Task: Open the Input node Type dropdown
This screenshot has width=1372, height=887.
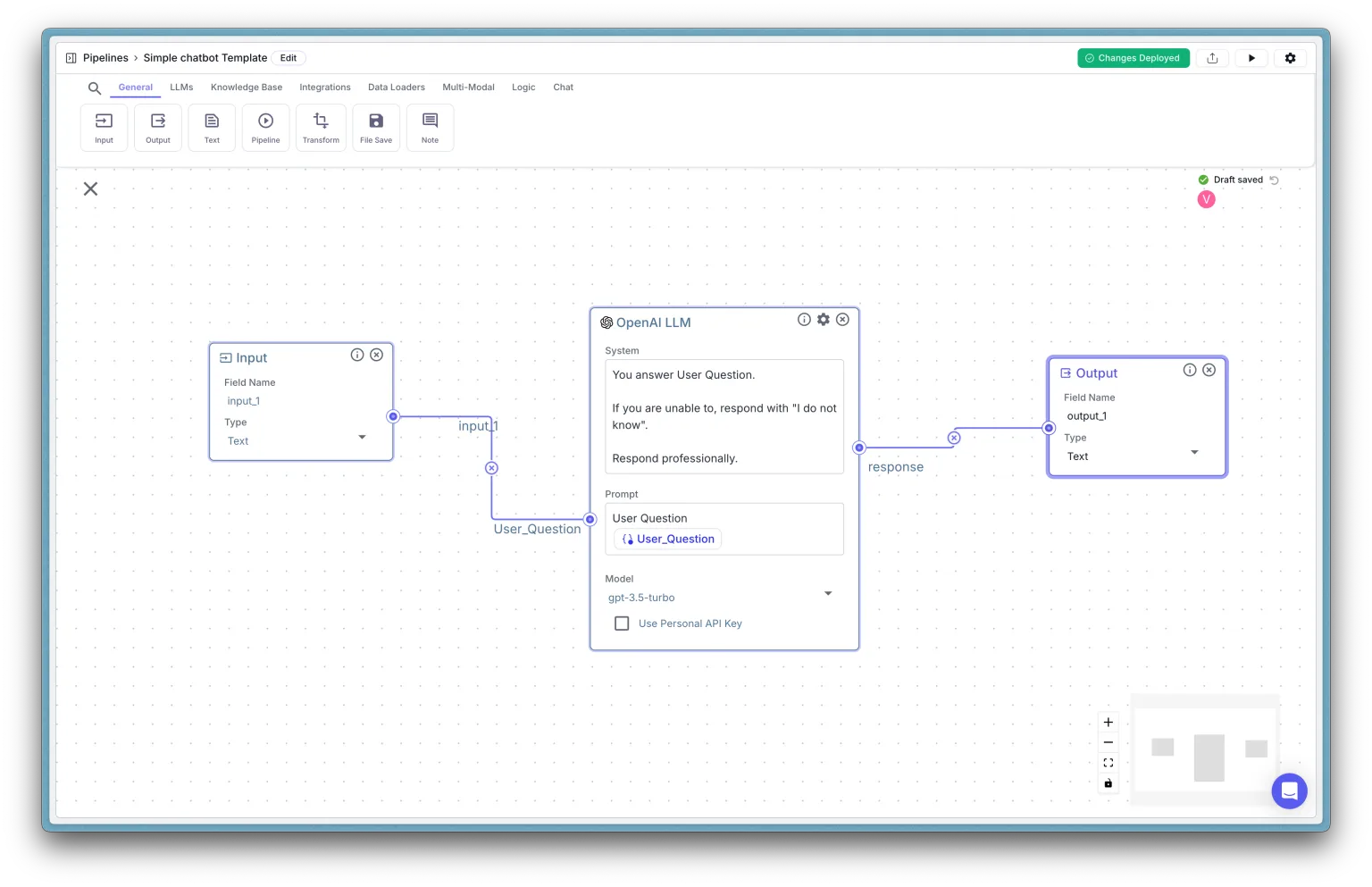Action: pyautogui.click(x=297, y=440)
